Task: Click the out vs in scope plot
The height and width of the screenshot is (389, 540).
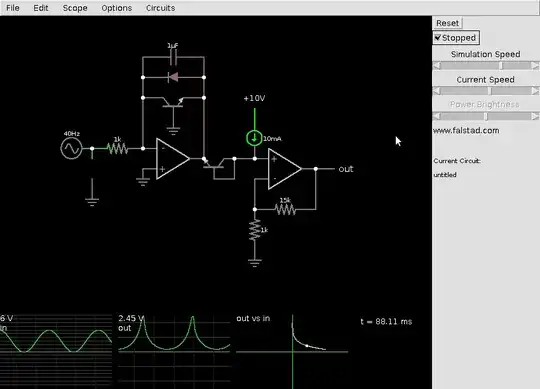Action: 292,351
